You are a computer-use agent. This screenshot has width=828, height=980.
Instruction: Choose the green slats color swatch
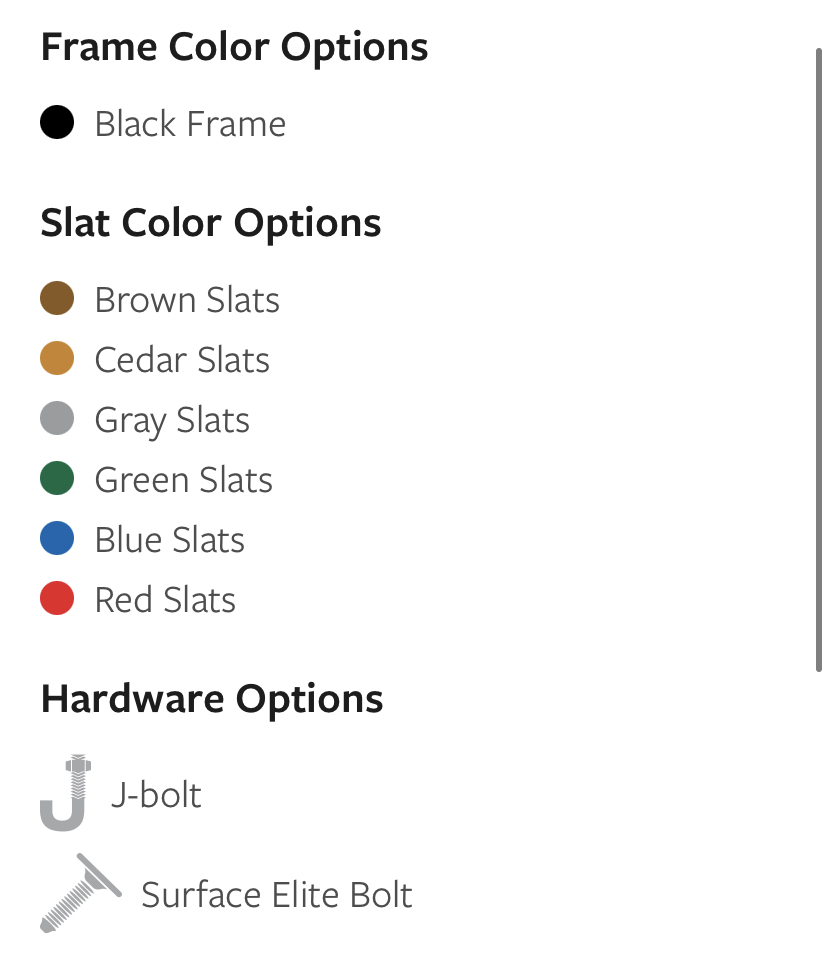coord(57,478)
